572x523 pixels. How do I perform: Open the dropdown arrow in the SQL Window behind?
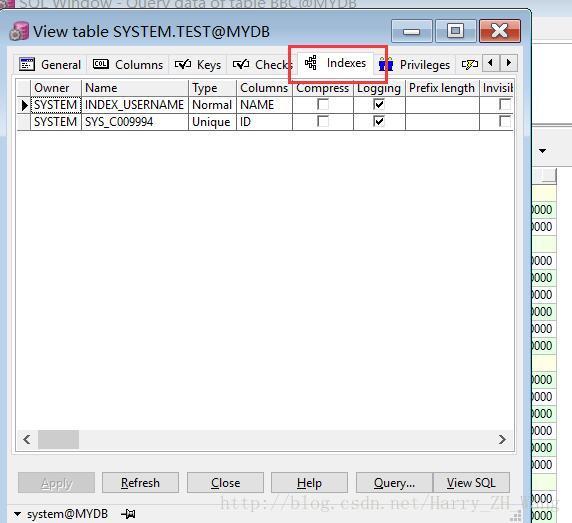tap(542, 151)
